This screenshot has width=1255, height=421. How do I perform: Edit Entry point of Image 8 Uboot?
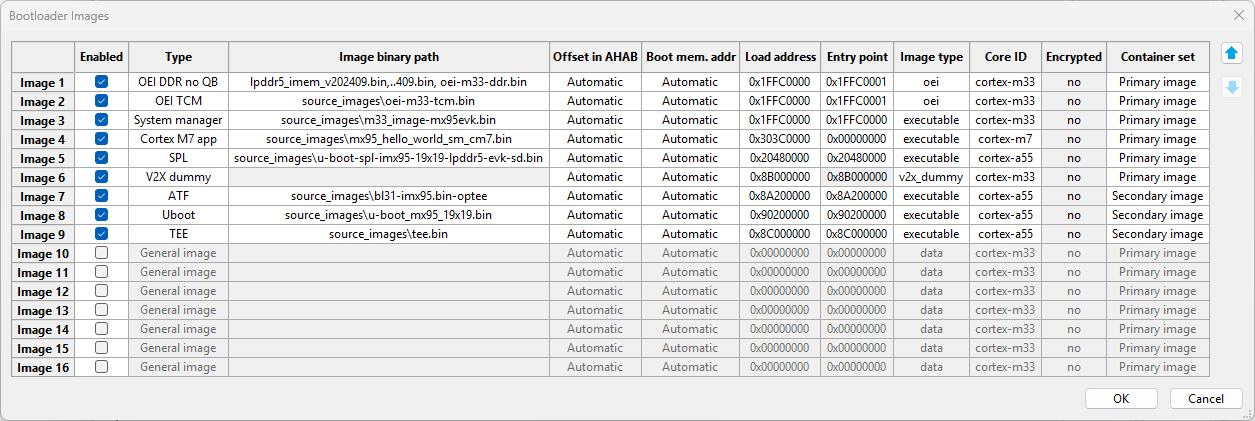coord(856,215)
